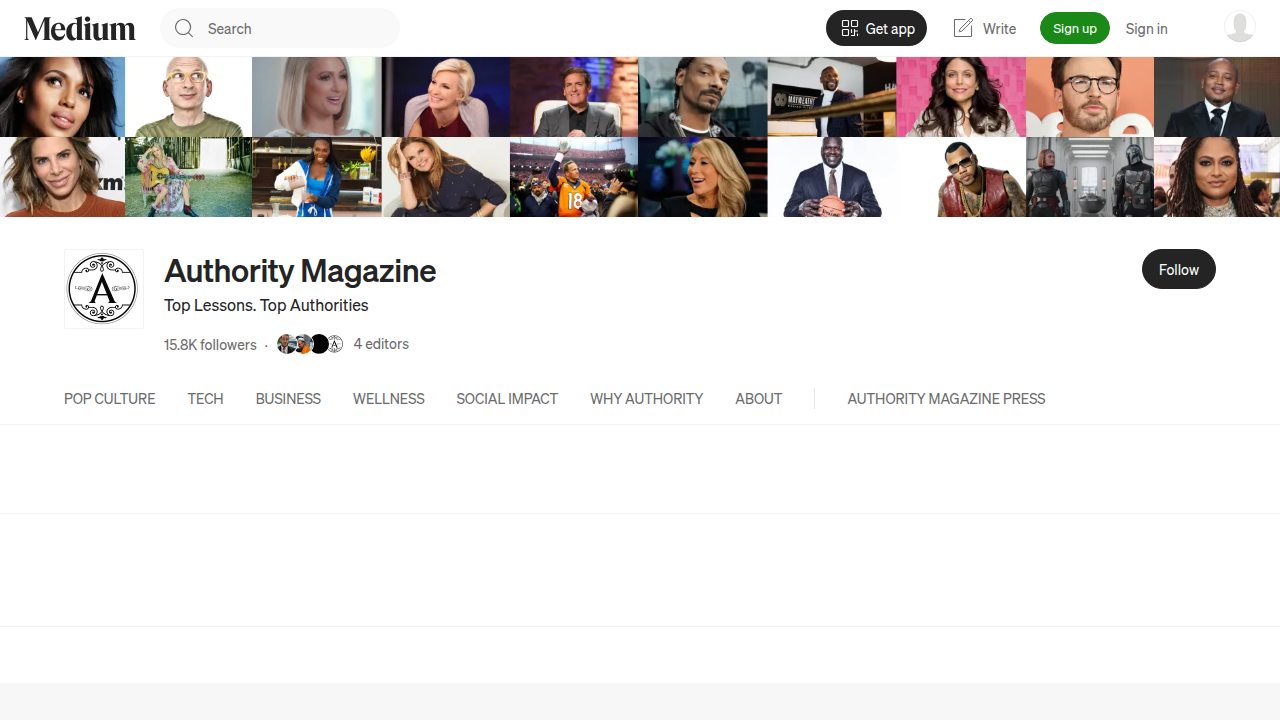This screenshot has height=720, width=1280.
Task: Open the POP CULTURE tab
Action: tap(110, 399)
